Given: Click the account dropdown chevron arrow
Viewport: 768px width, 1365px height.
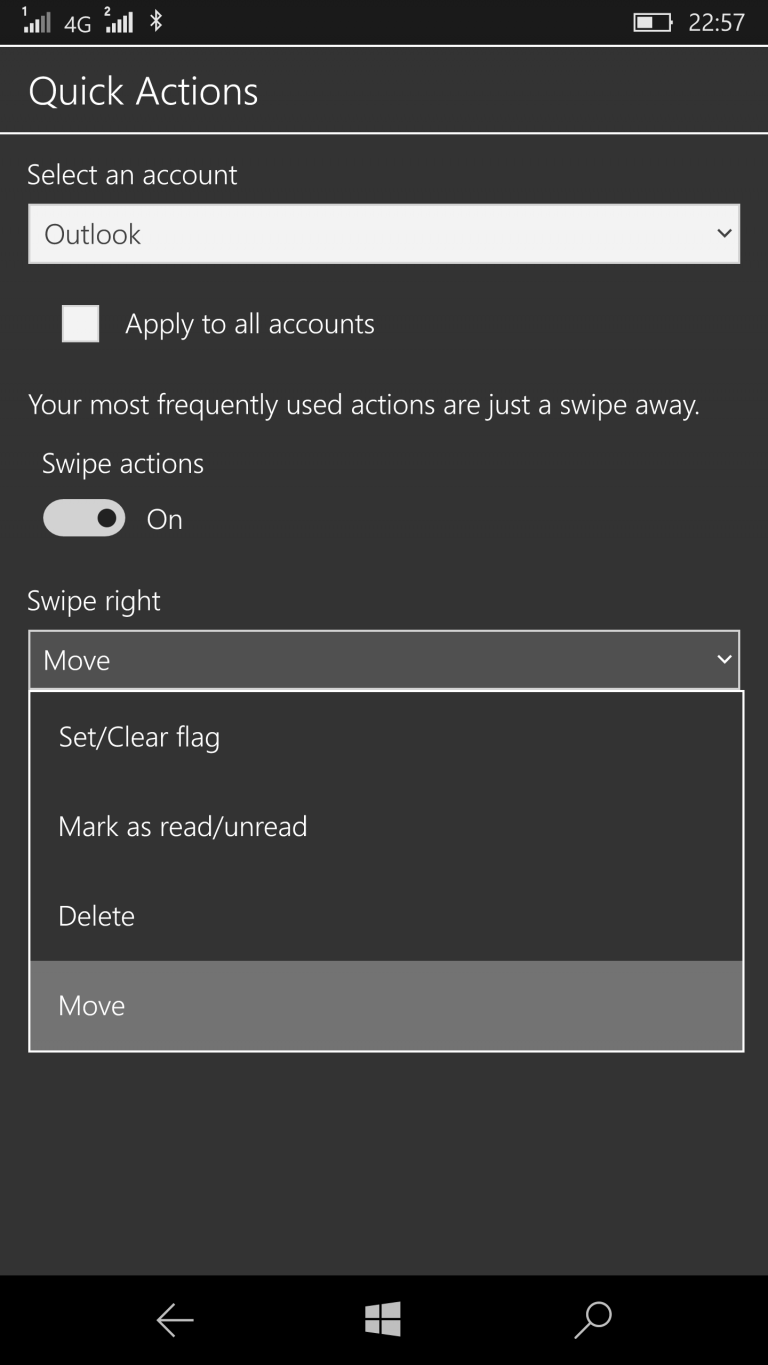Looking at the screenshot, I should pyautogui.click(x=724, y=234).
